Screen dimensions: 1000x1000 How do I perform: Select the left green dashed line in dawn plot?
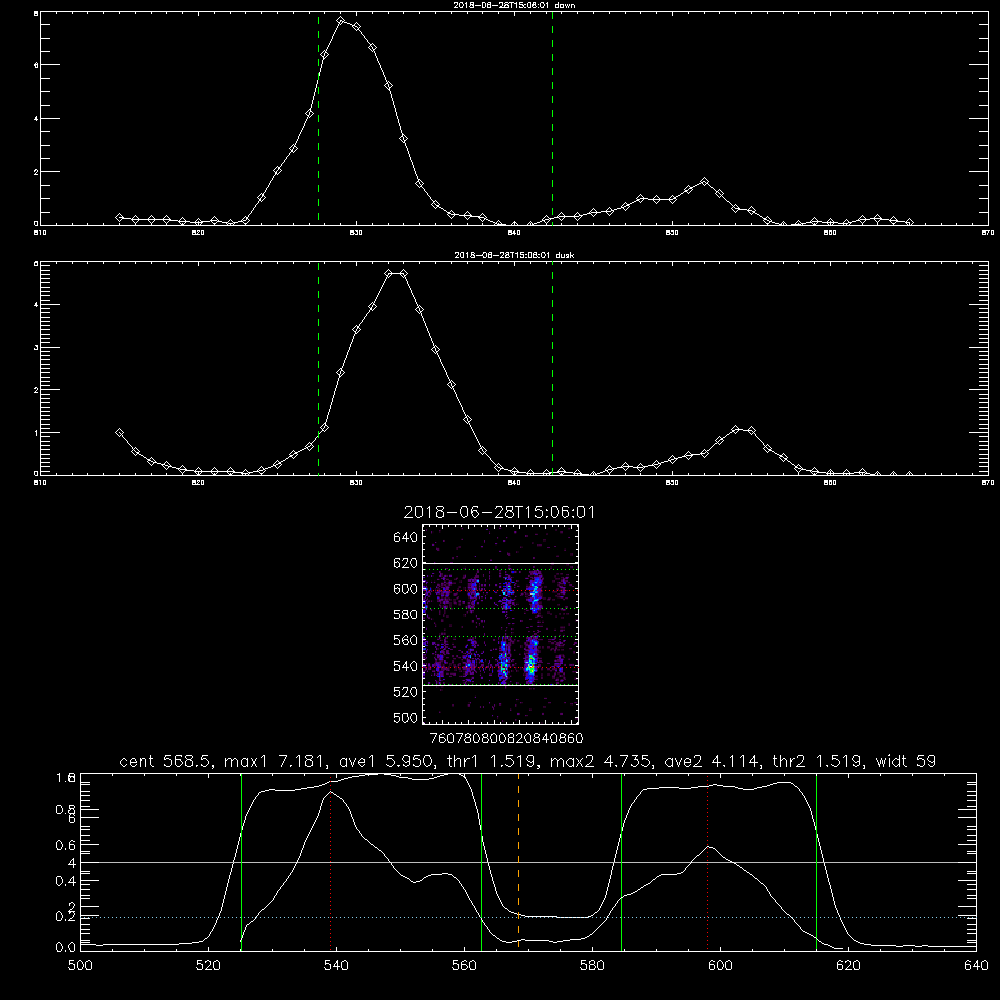(318, 118)
